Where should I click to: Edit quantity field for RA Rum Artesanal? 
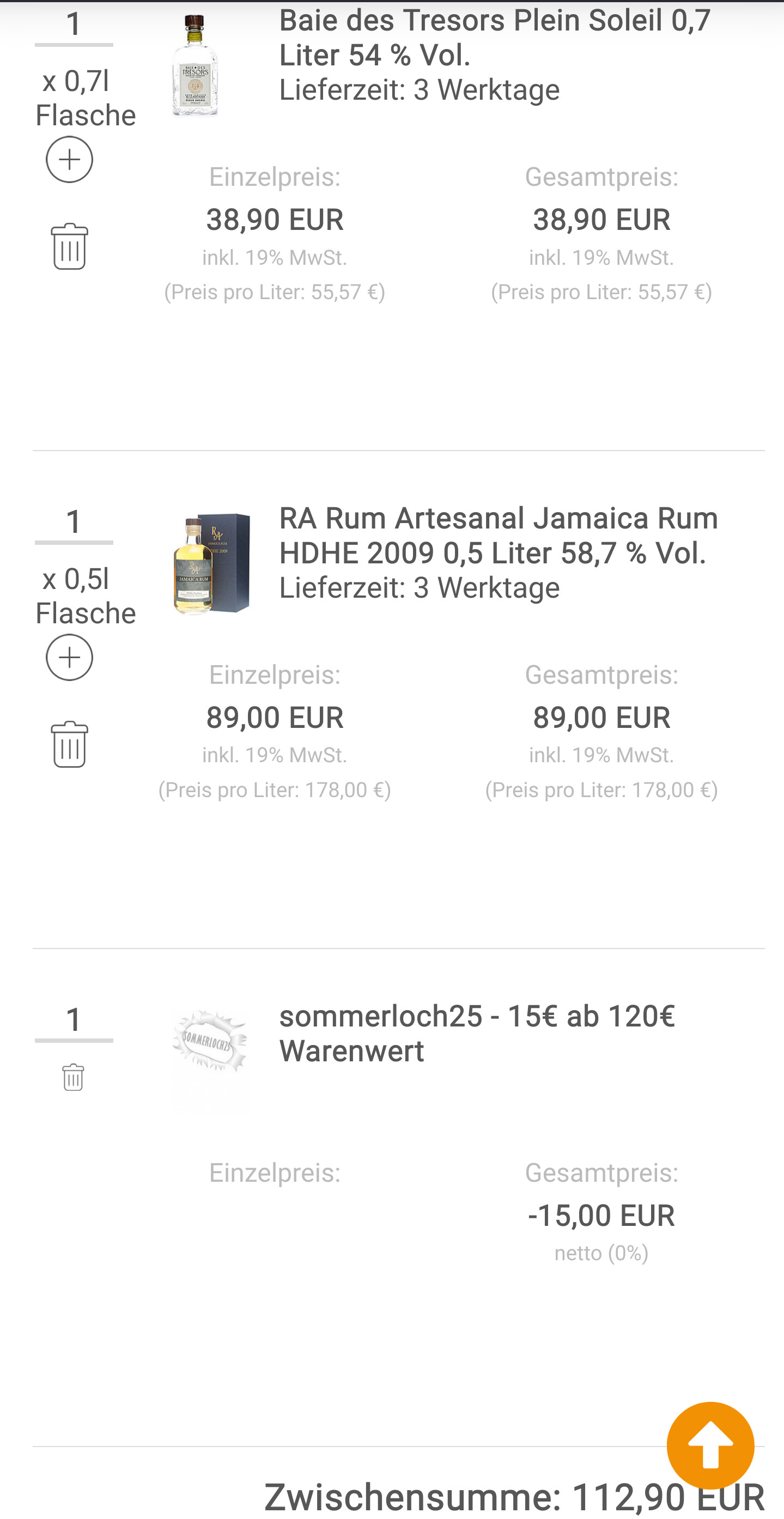click(x=74, y=522)
